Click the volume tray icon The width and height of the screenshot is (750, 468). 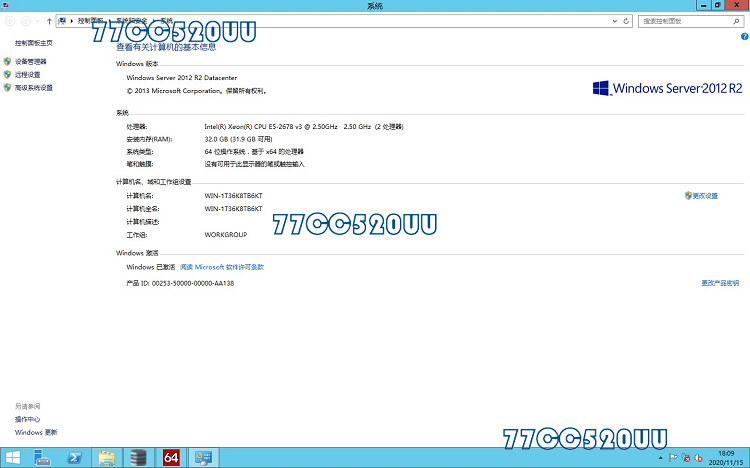pos(698,458)
